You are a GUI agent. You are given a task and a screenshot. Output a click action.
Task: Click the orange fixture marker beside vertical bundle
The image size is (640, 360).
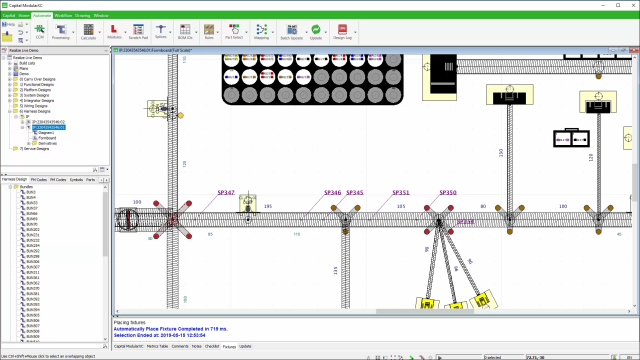[x=180, y=116]
